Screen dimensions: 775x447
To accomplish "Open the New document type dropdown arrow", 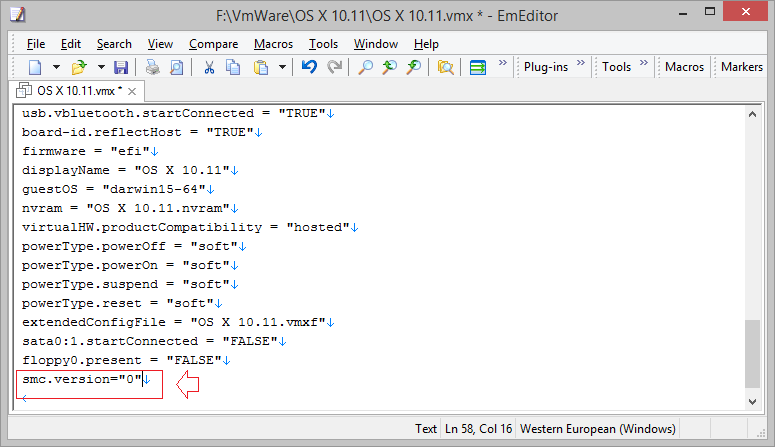I will tap(56, 67).
